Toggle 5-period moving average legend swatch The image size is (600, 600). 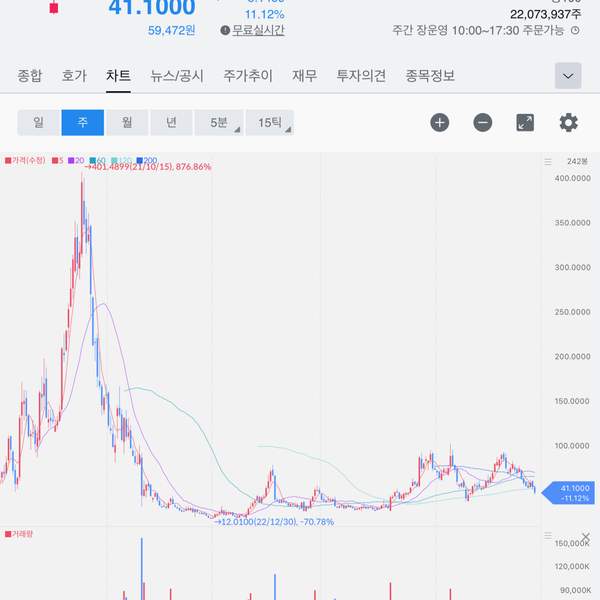tap(56, 161)
